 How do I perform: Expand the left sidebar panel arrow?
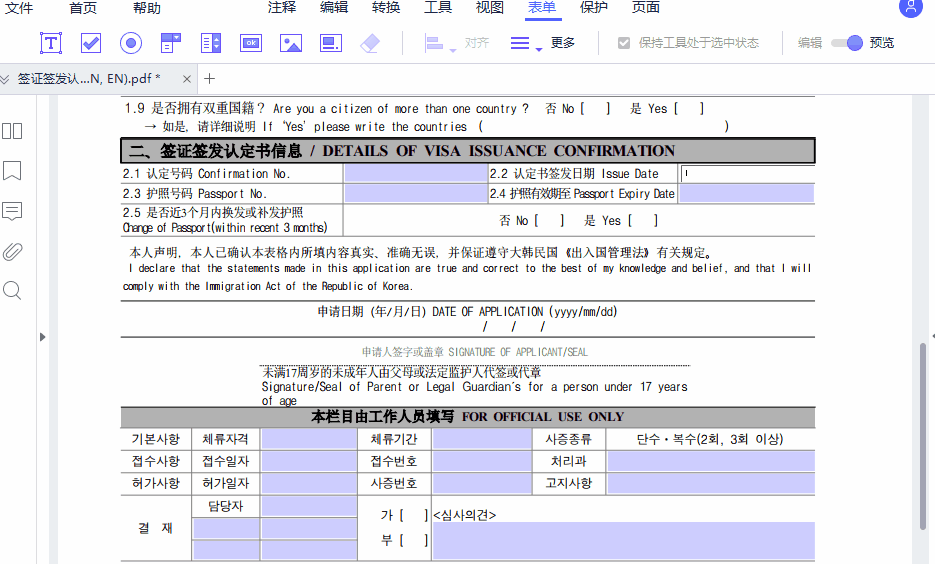42,337
